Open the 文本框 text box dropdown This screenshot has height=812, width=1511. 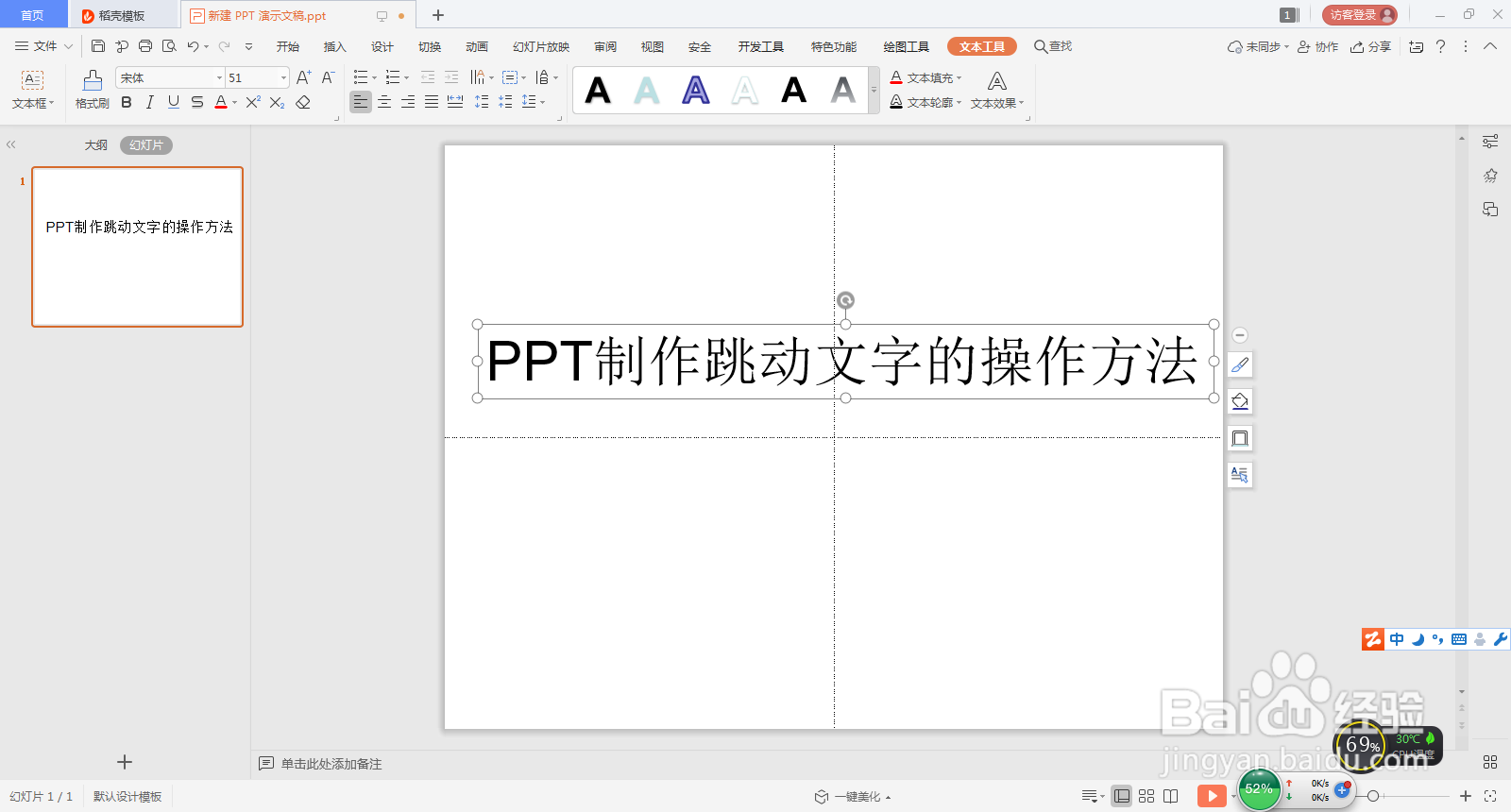coord(33,103)
